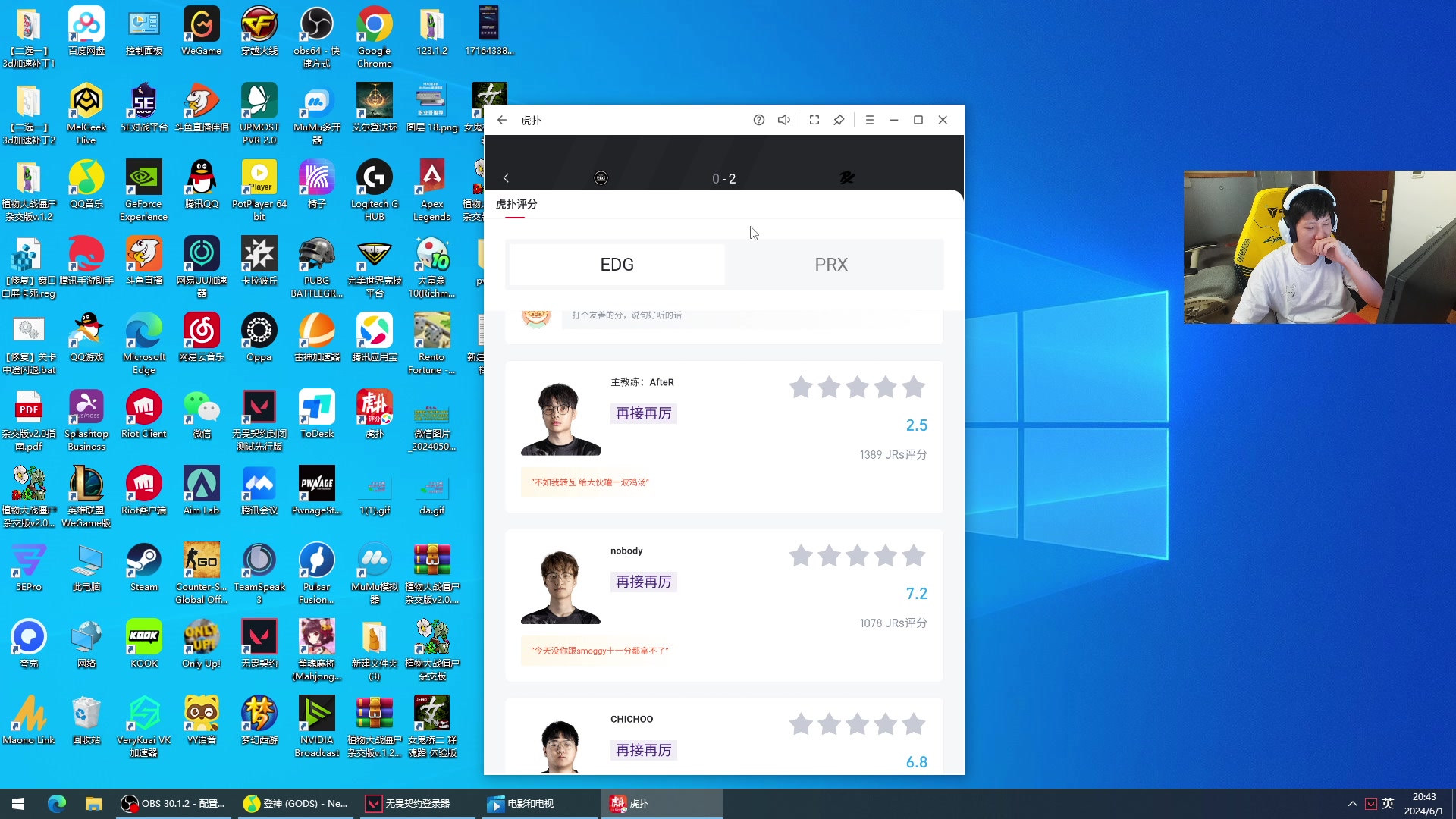Show hidden system tray icons
This screenshot has height=819, width=1456.
1352,804
